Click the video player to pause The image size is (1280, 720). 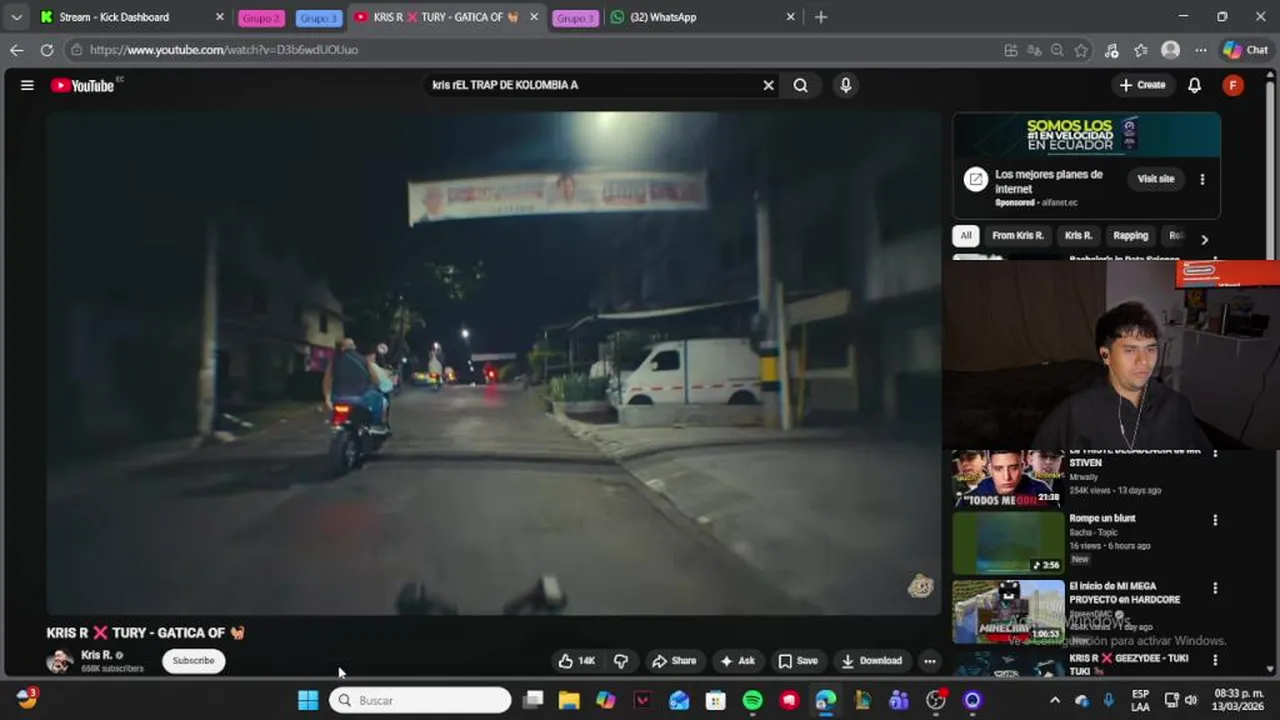(x=493, y=362)
